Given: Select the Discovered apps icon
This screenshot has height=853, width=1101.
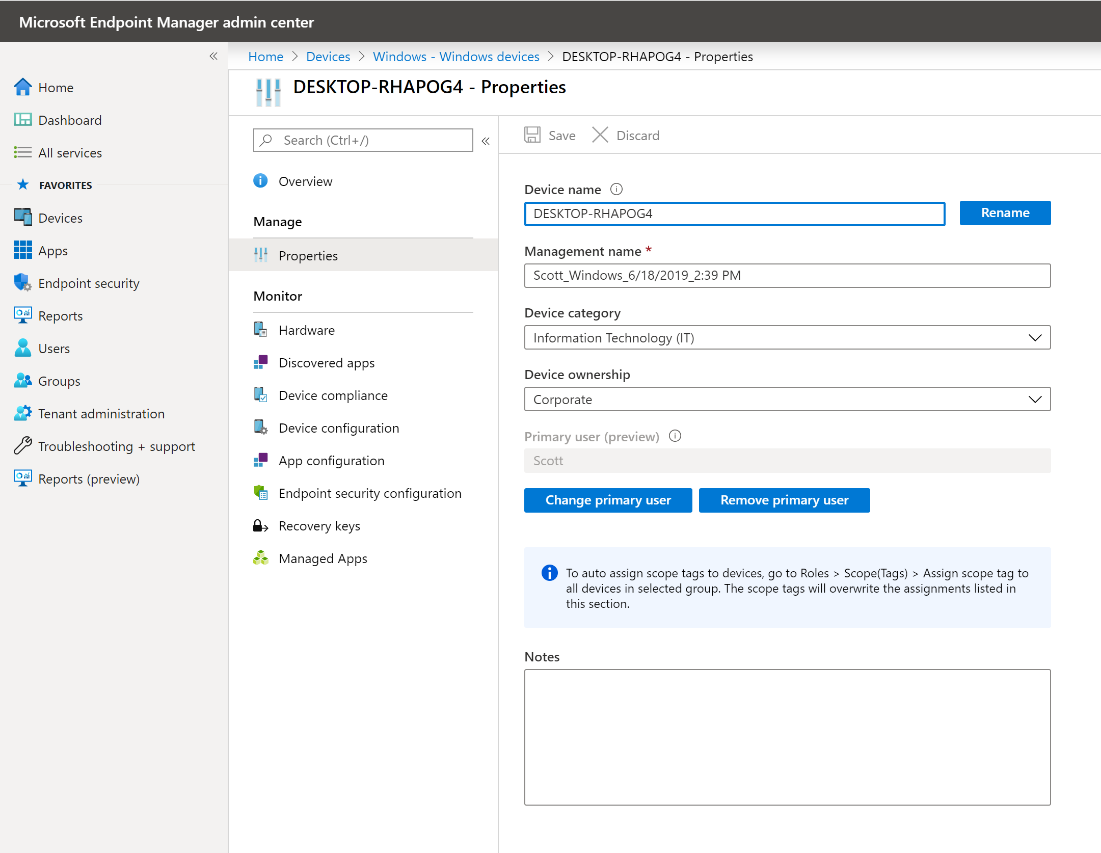Looking at the screenshot, I should [x=260, y=362].
